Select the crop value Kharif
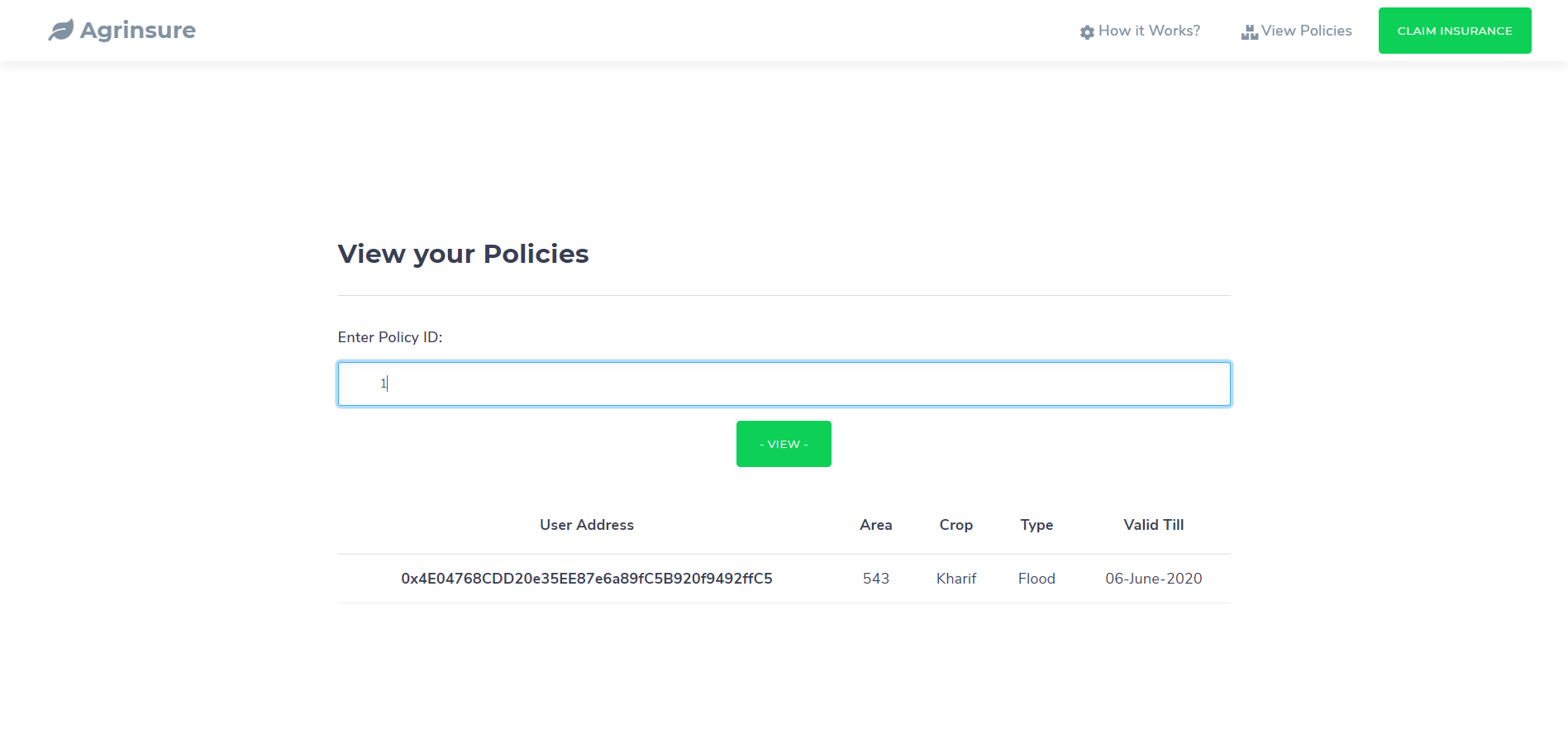 pyautogui.click(x=956, y=579)
